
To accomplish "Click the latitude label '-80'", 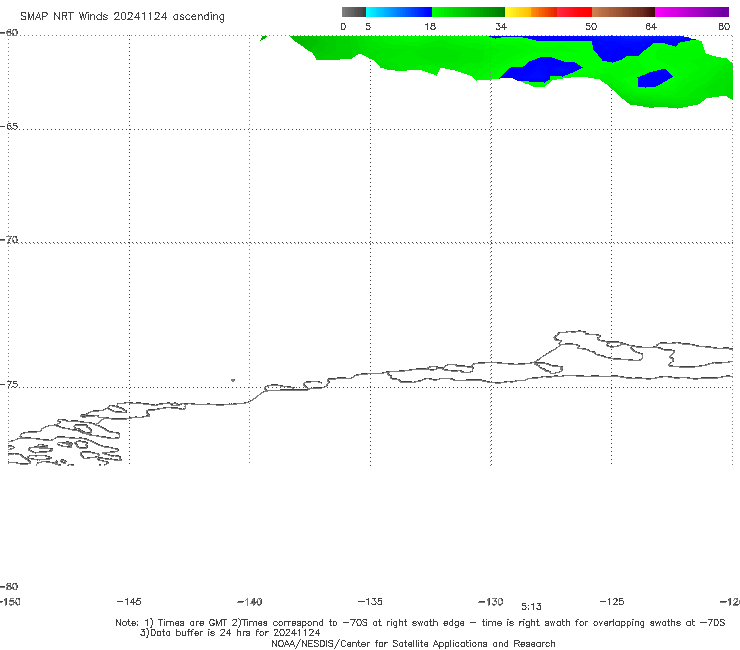I will click(x=9, y=586).
